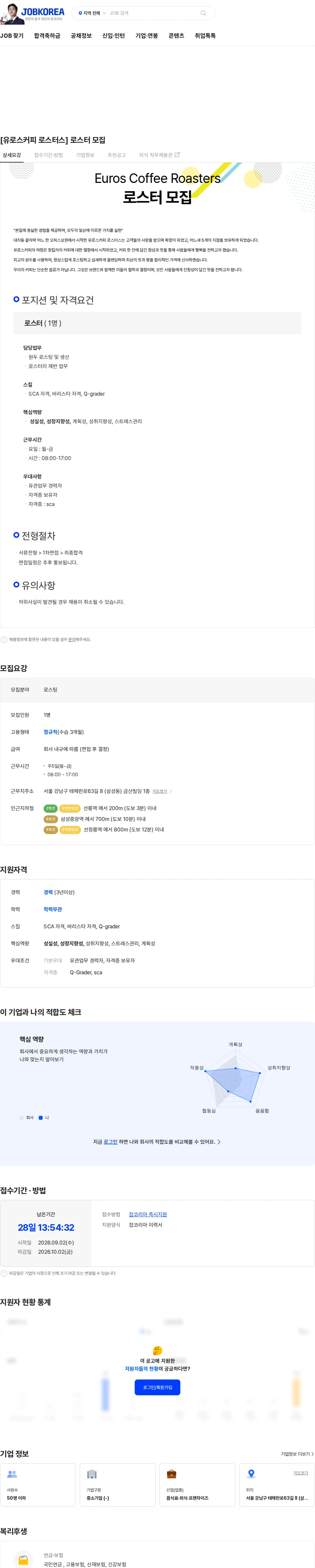Image resolution: width=315 pixels, height=1568 pixels.
Task: Click the external-link icon beside 외식 직무채용관
Action: [177, 155]
